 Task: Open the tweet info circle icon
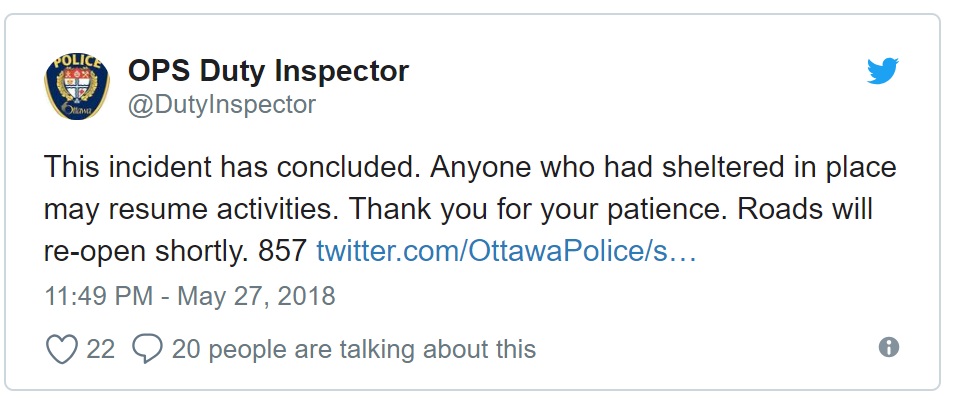pyautogui.click(x=889, y=348)
